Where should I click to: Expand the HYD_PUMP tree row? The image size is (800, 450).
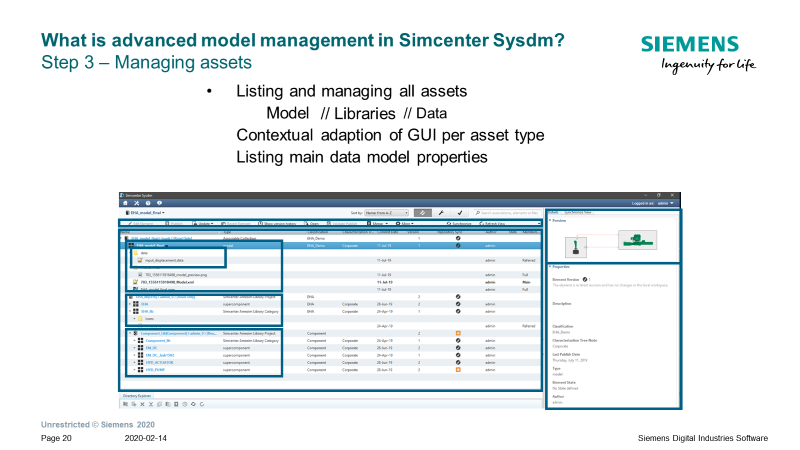click(x=135, y=369)
